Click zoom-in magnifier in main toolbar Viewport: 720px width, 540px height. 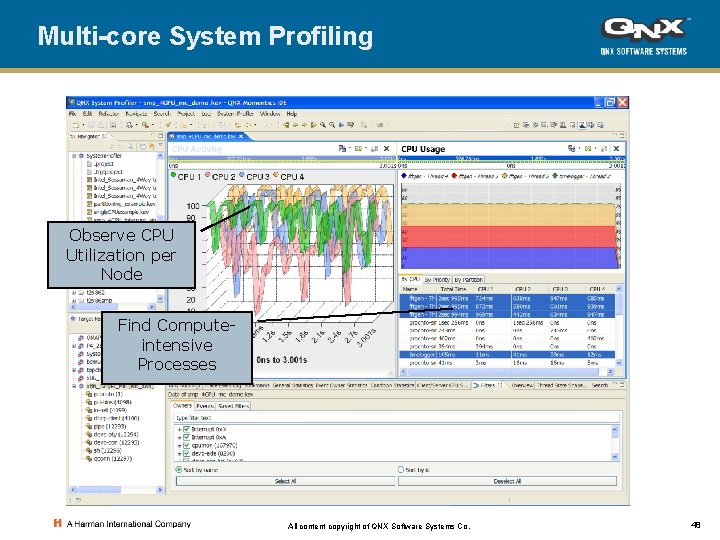323,124
